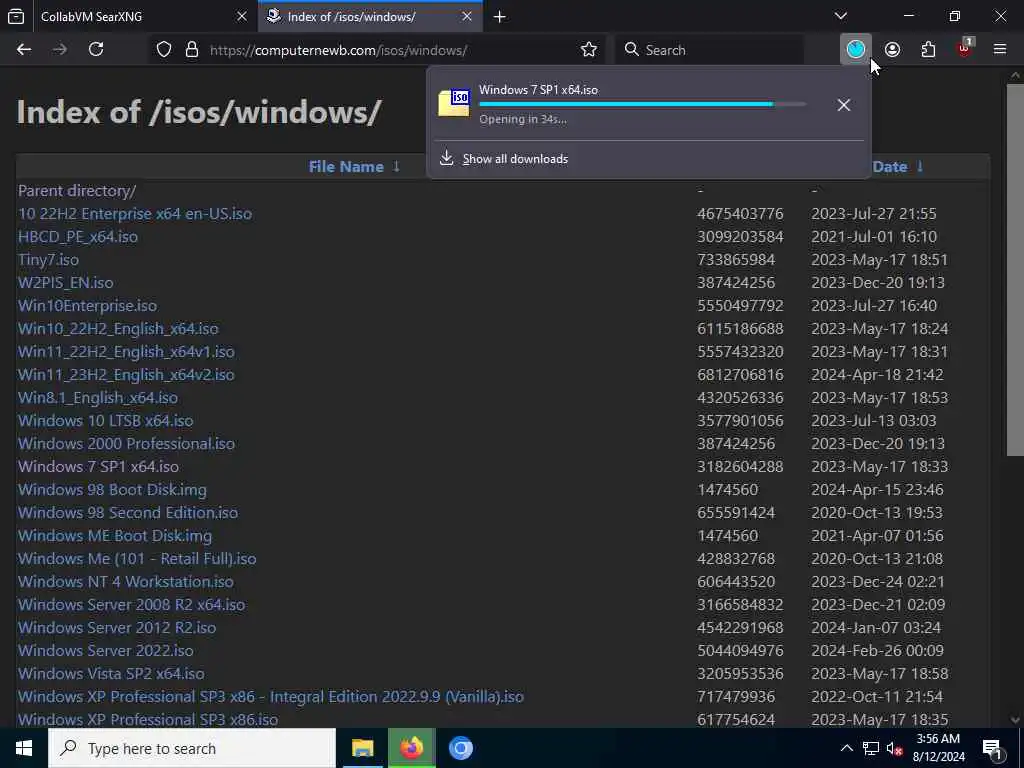Click the Windows Server 2022.iso link
Image resolution: width=1024 pixels, height=768 pixels.
pyautogui.click(x=105, y=650)
